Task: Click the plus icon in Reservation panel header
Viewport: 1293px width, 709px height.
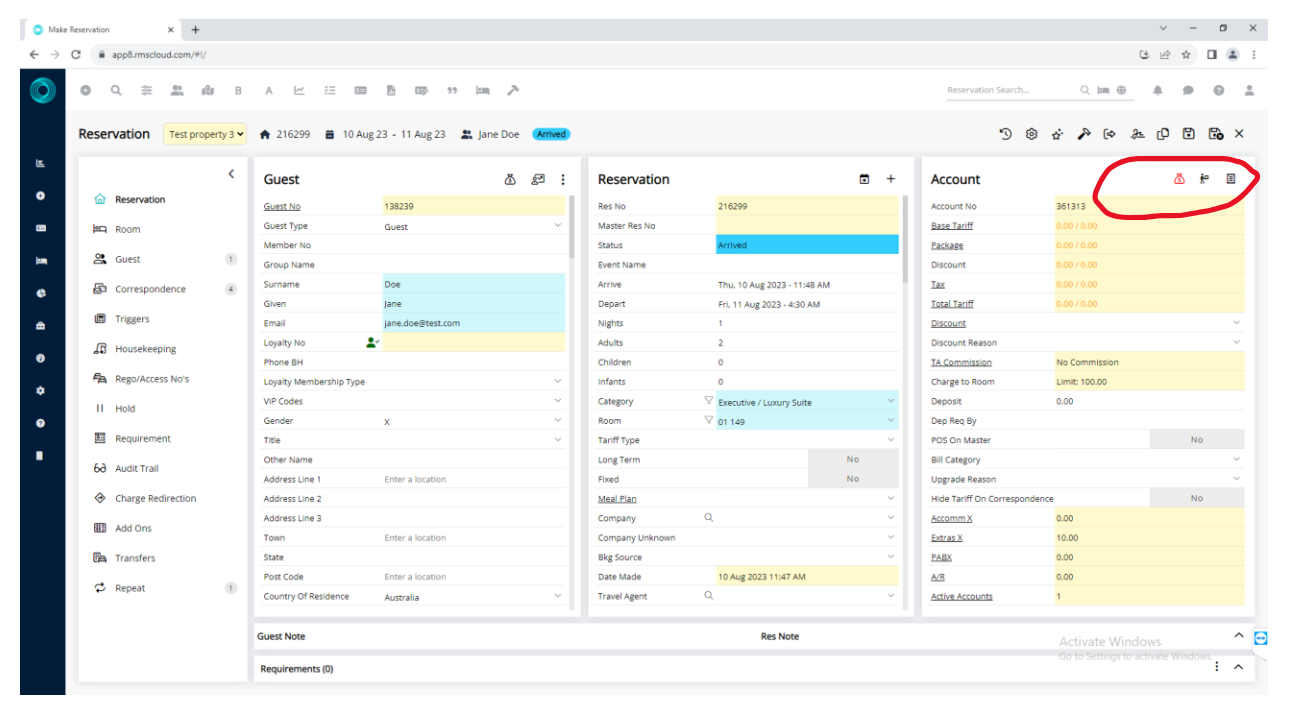Action: tap(890, 179)
